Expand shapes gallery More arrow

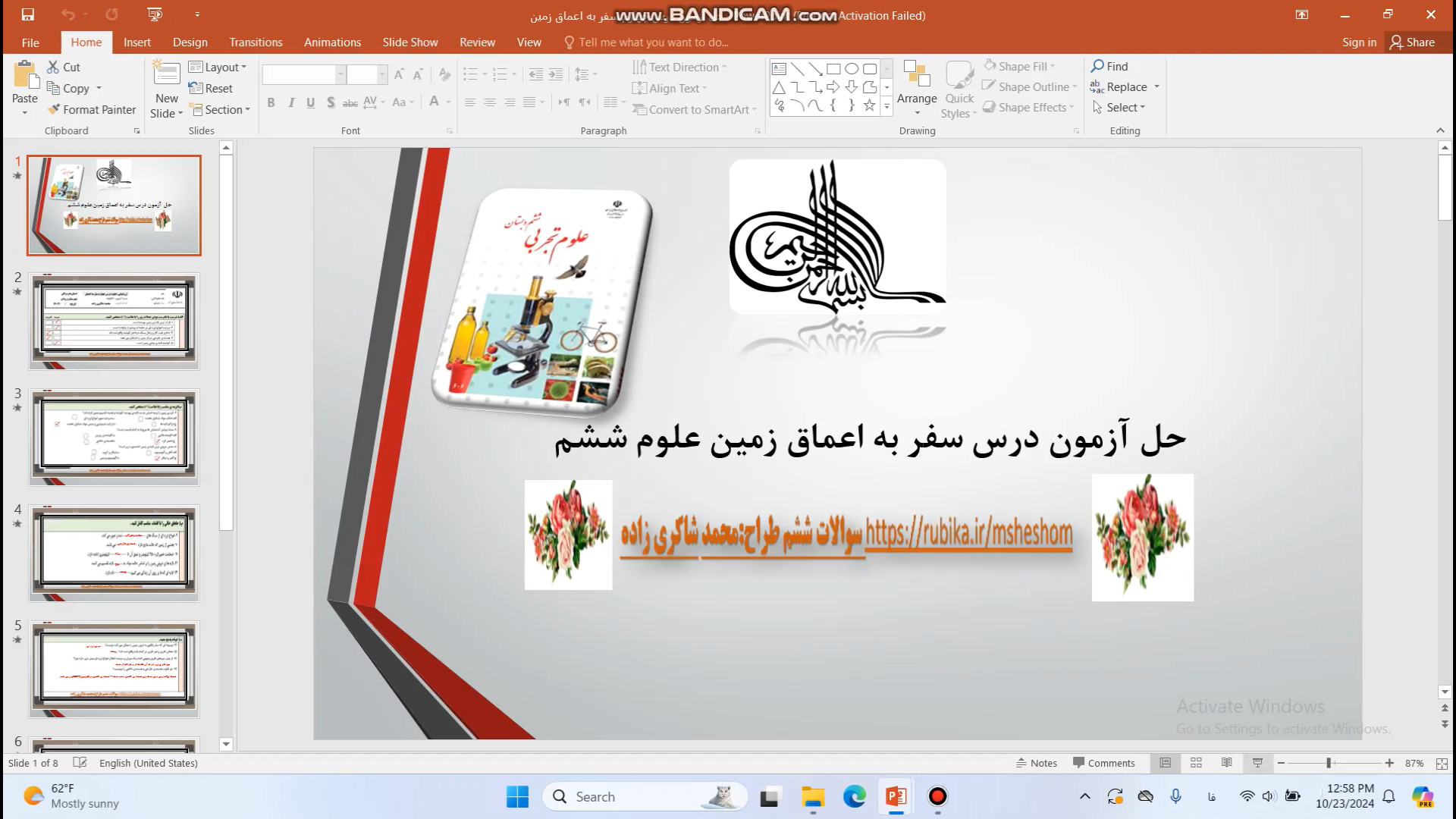point(886,108)
